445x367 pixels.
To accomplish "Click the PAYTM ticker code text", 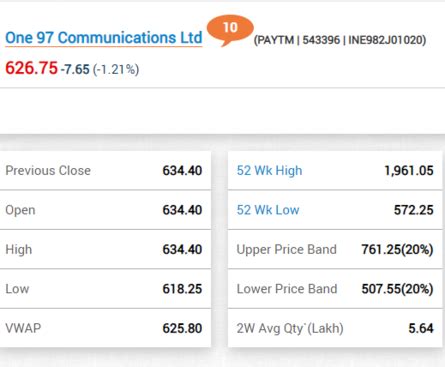I will point(275,40).
